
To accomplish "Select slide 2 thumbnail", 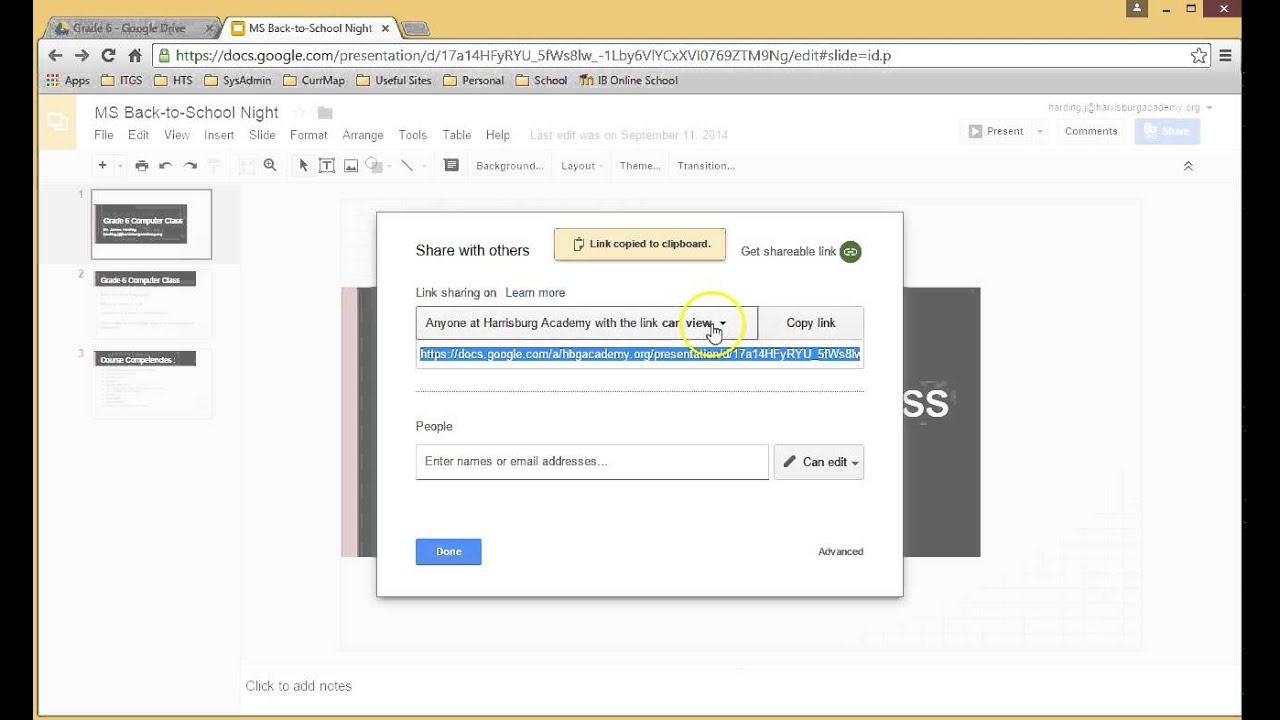I will click(x=151, y=303).
